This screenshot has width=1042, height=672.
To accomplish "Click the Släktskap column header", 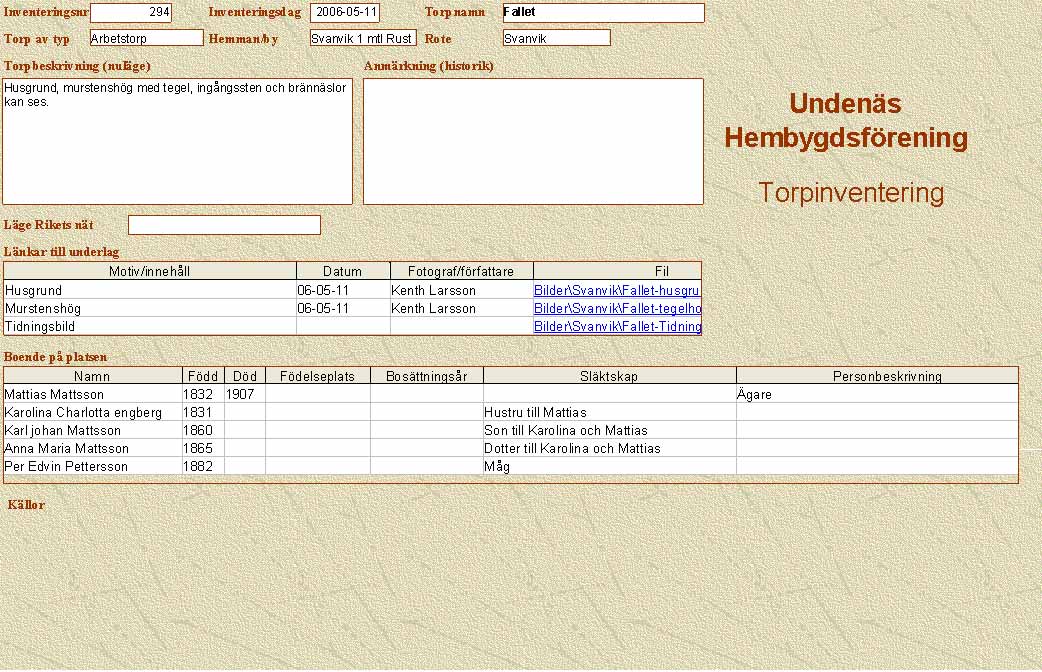I will click(x=609, y=377).
